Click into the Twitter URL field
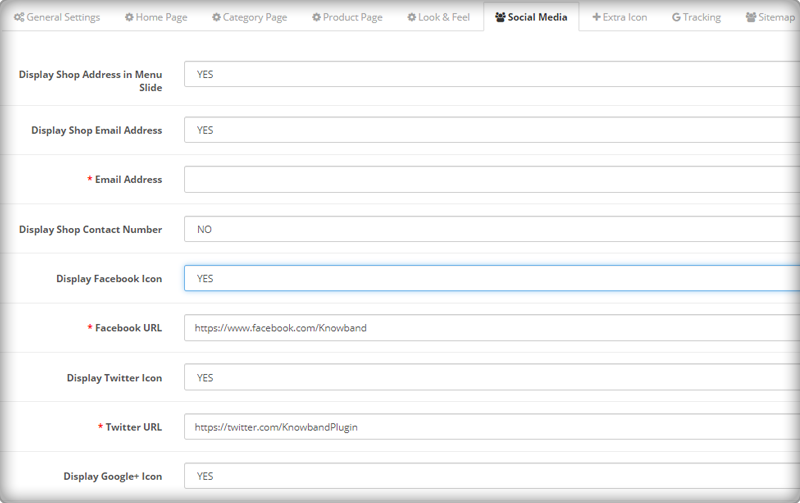The width and height of the screenshot is (800, 503). (492, 427)
